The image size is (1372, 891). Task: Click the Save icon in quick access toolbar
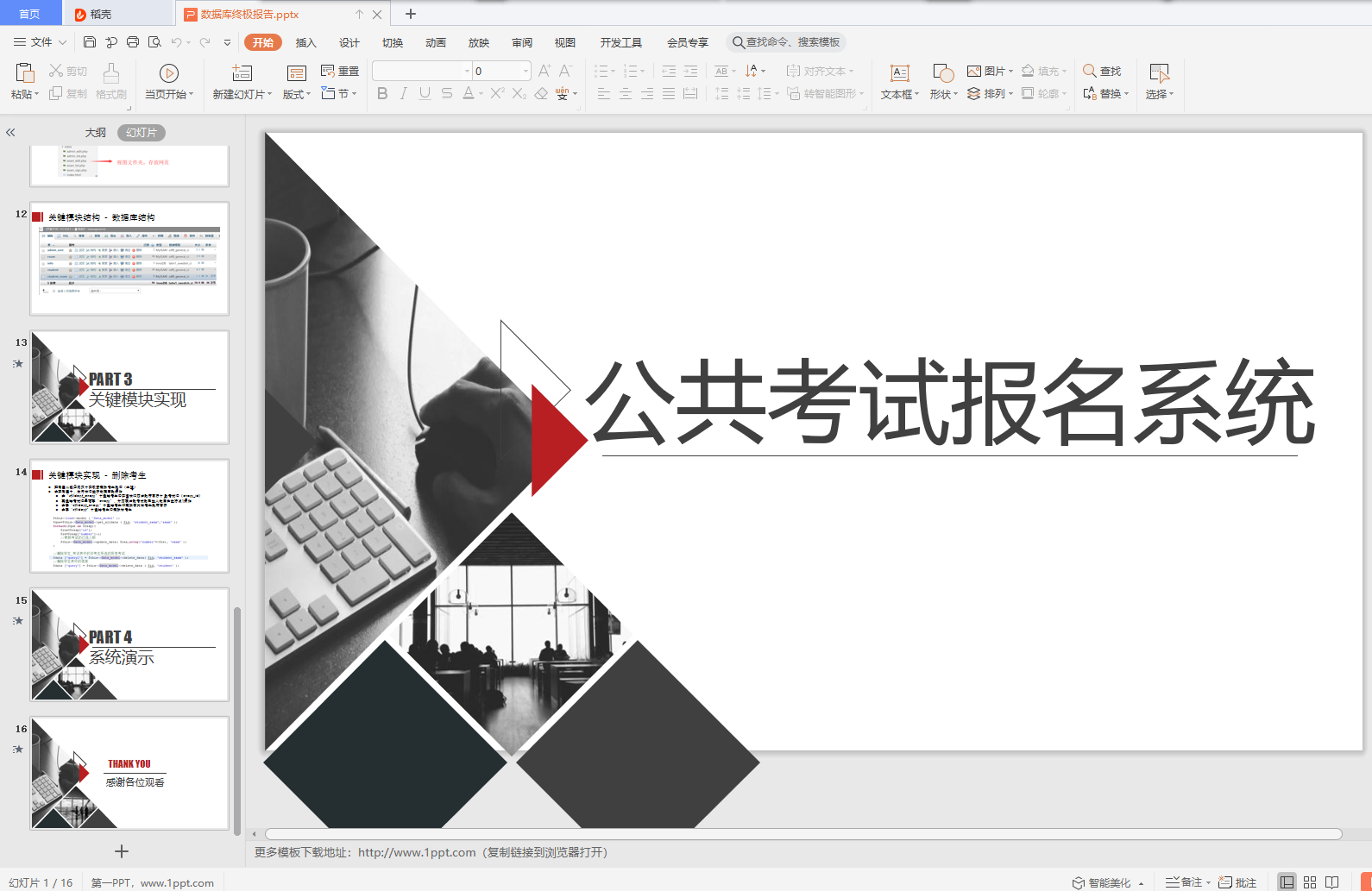point(90,41)
